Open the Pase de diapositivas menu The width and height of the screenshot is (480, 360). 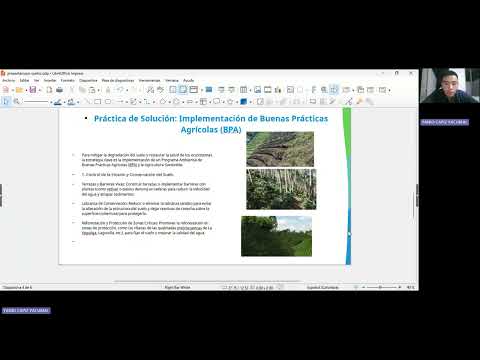pyautogui.click(x=118, y=80)
